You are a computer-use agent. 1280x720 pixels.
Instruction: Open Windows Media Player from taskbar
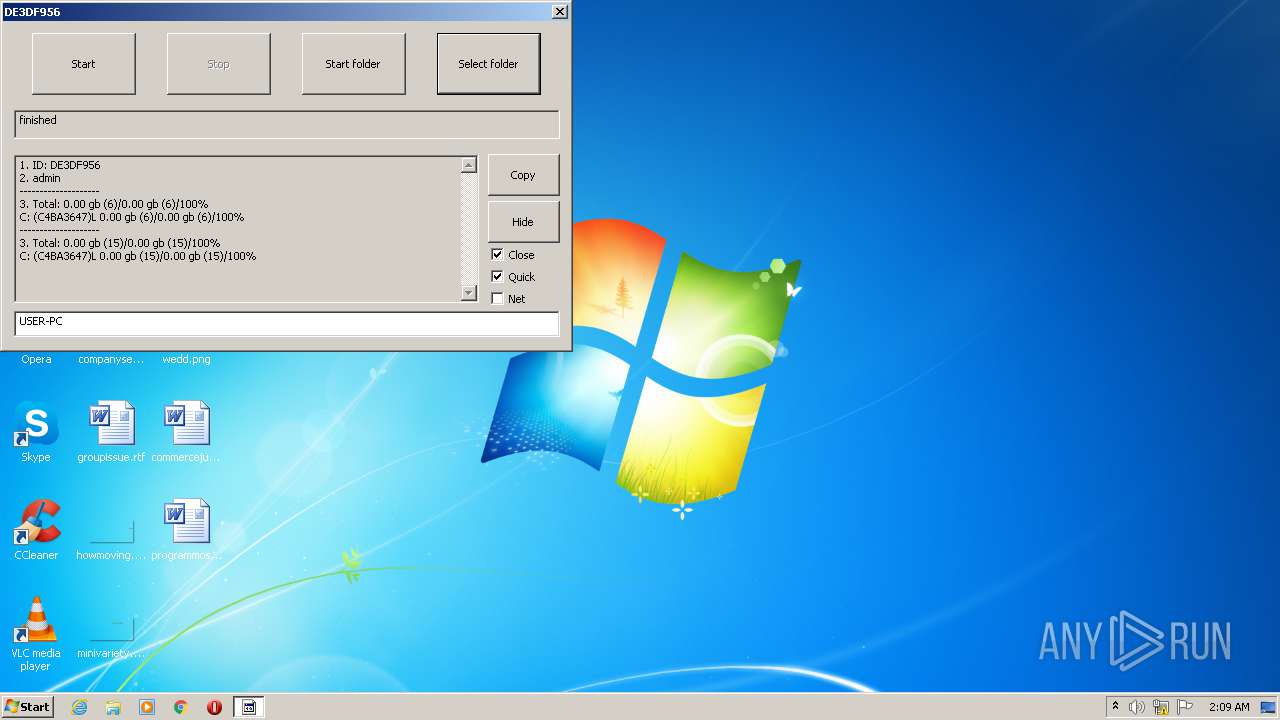[147, 707]
